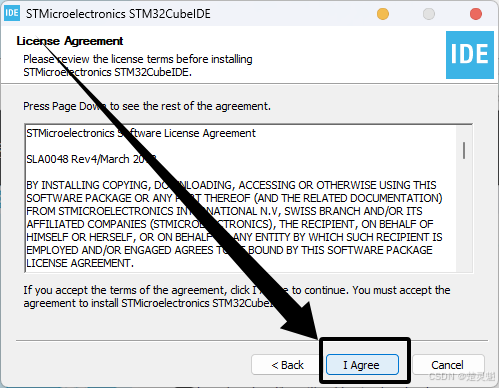This screenshot has width=499, height=388.
Task: Click the "License Agreement" heading
Action: pos(70,41)
